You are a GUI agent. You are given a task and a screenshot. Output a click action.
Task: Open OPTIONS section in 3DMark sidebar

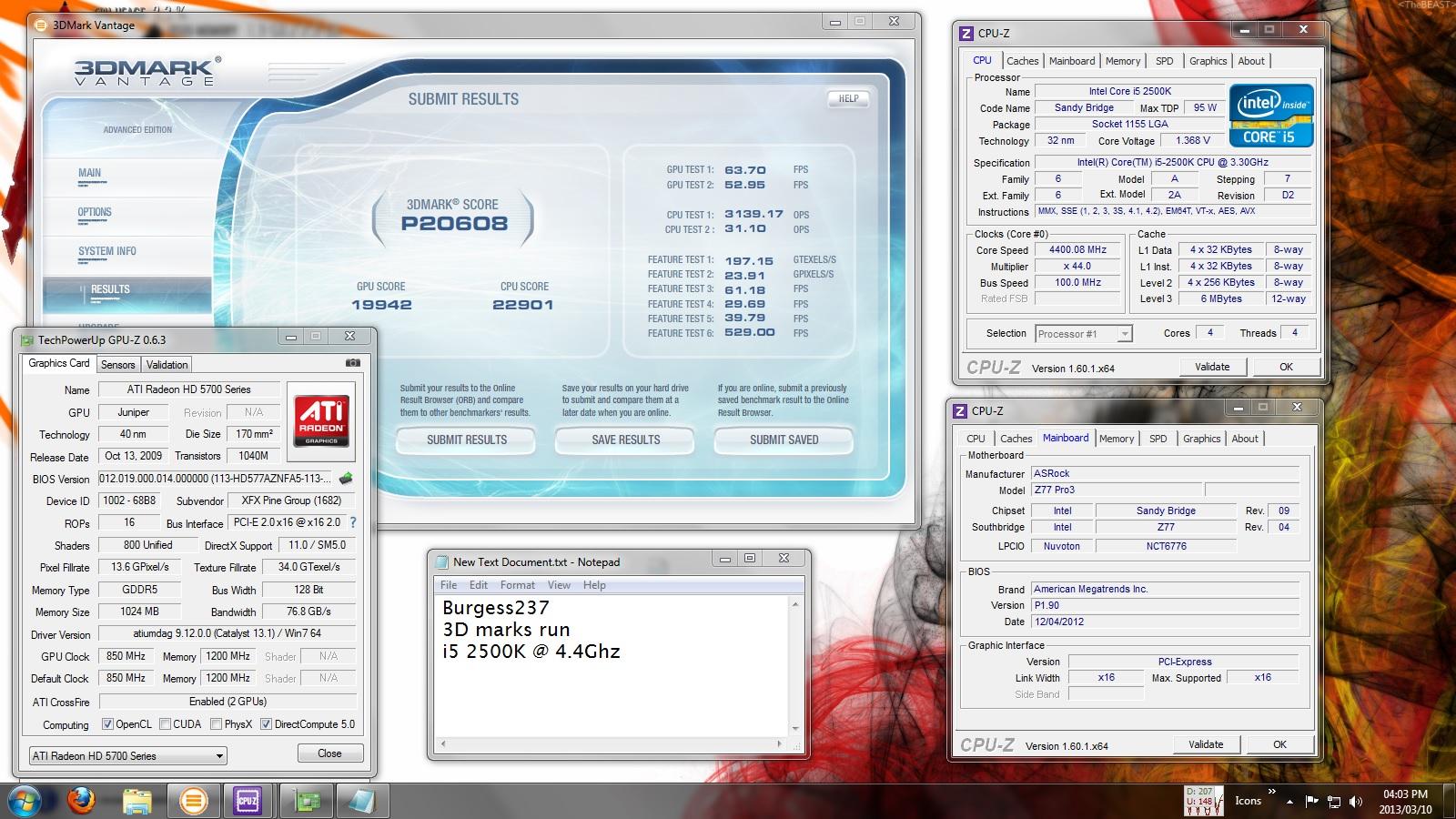(95, 212)
